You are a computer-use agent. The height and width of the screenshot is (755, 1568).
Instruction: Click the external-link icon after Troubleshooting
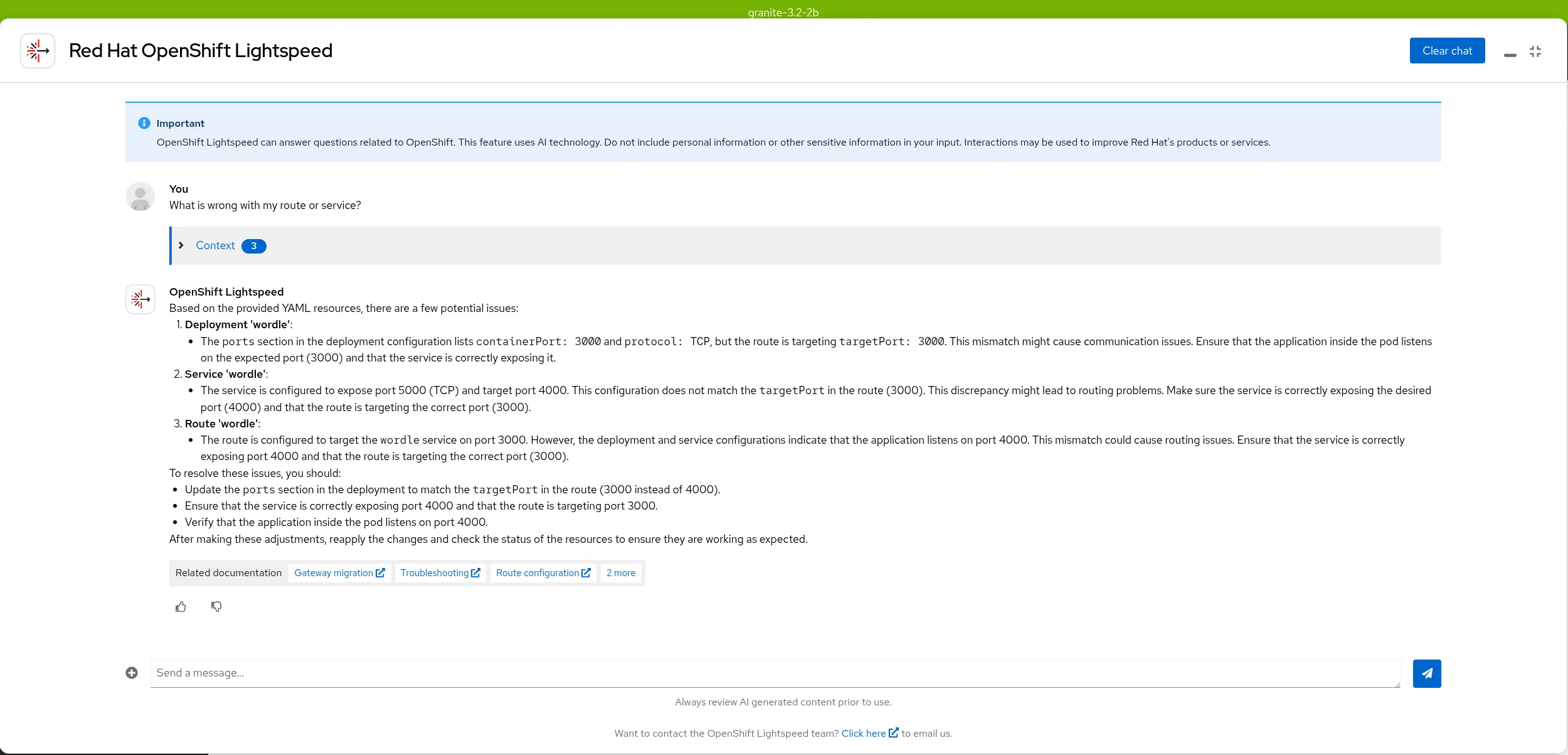point(475,573)
